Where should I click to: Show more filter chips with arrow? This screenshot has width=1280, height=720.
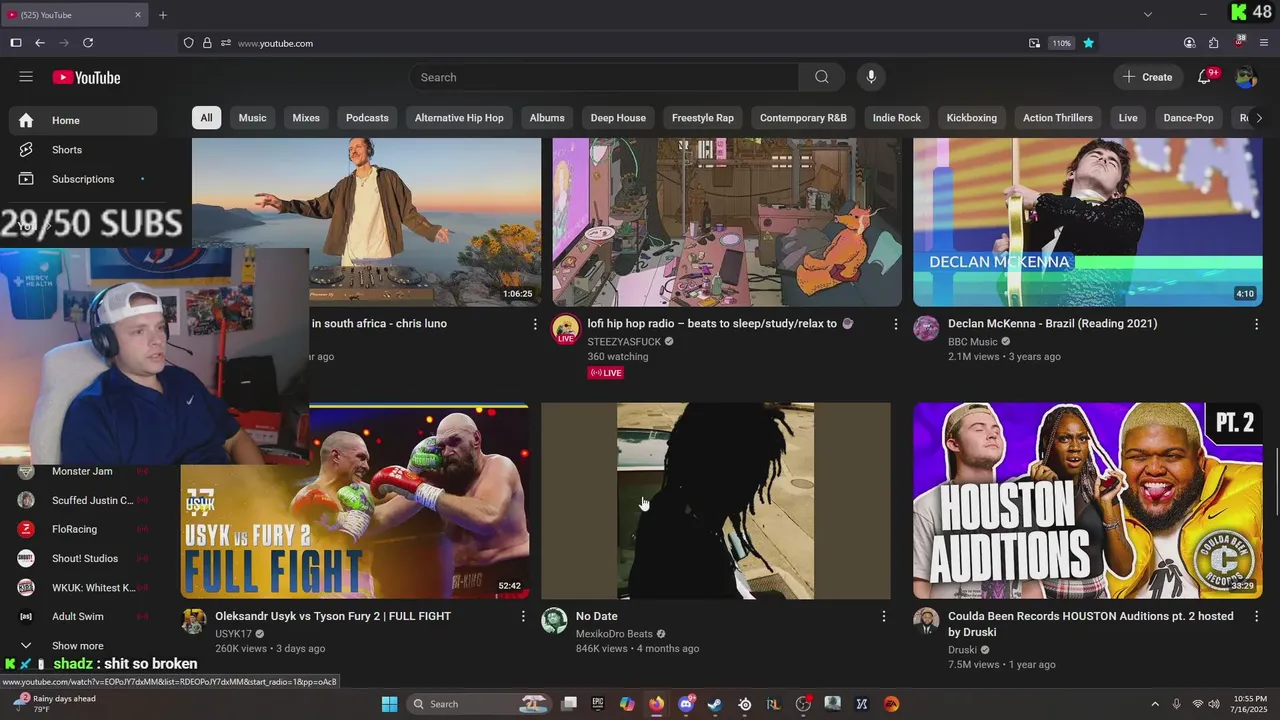tap(1259, 118)
